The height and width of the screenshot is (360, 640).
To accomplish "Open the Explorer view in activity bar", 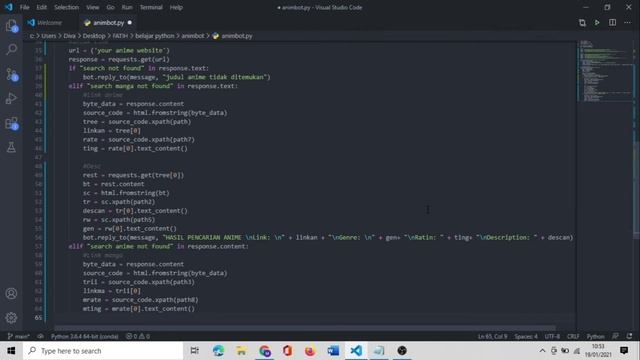I will pyautogui.click(x=11, y=26).
